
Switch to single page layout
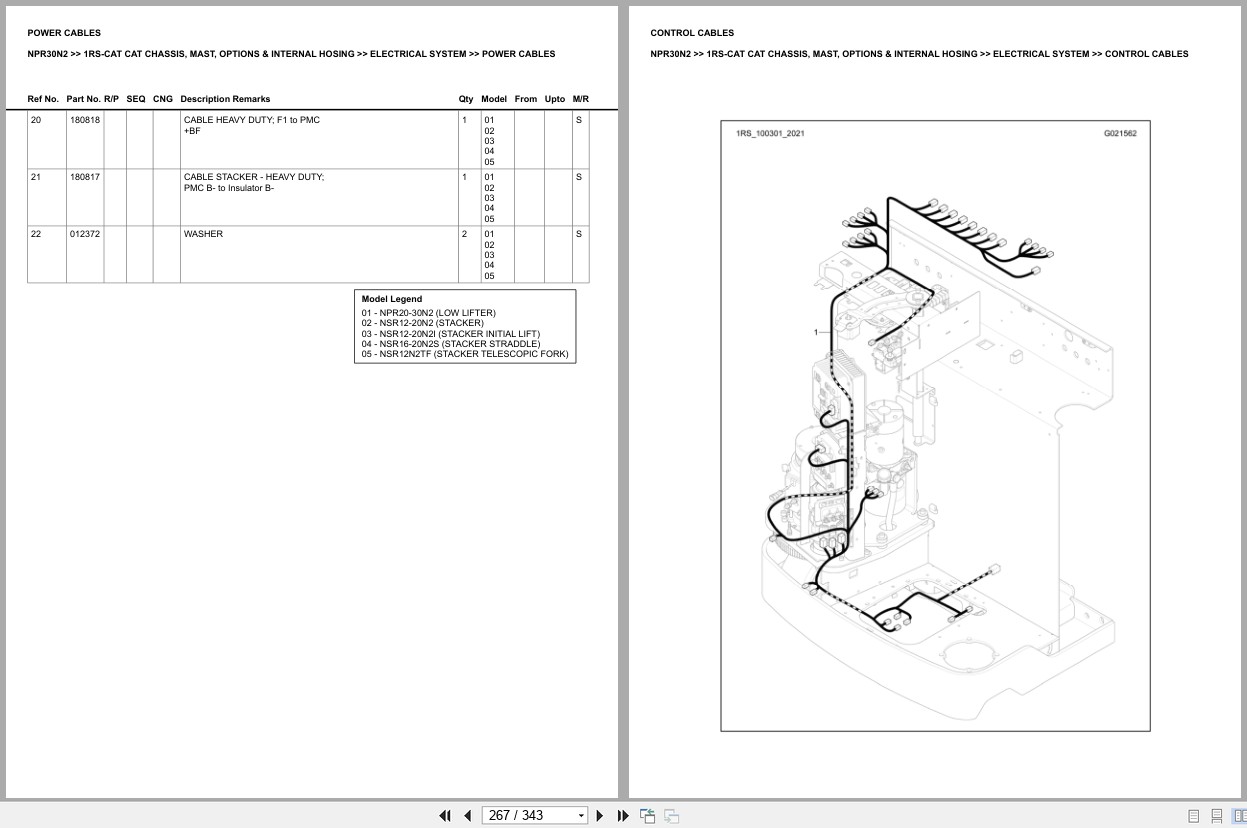(1193, 816)
